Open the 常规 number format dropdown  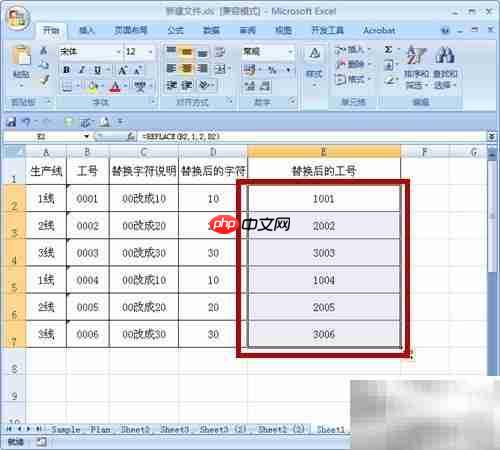[290, 52]
